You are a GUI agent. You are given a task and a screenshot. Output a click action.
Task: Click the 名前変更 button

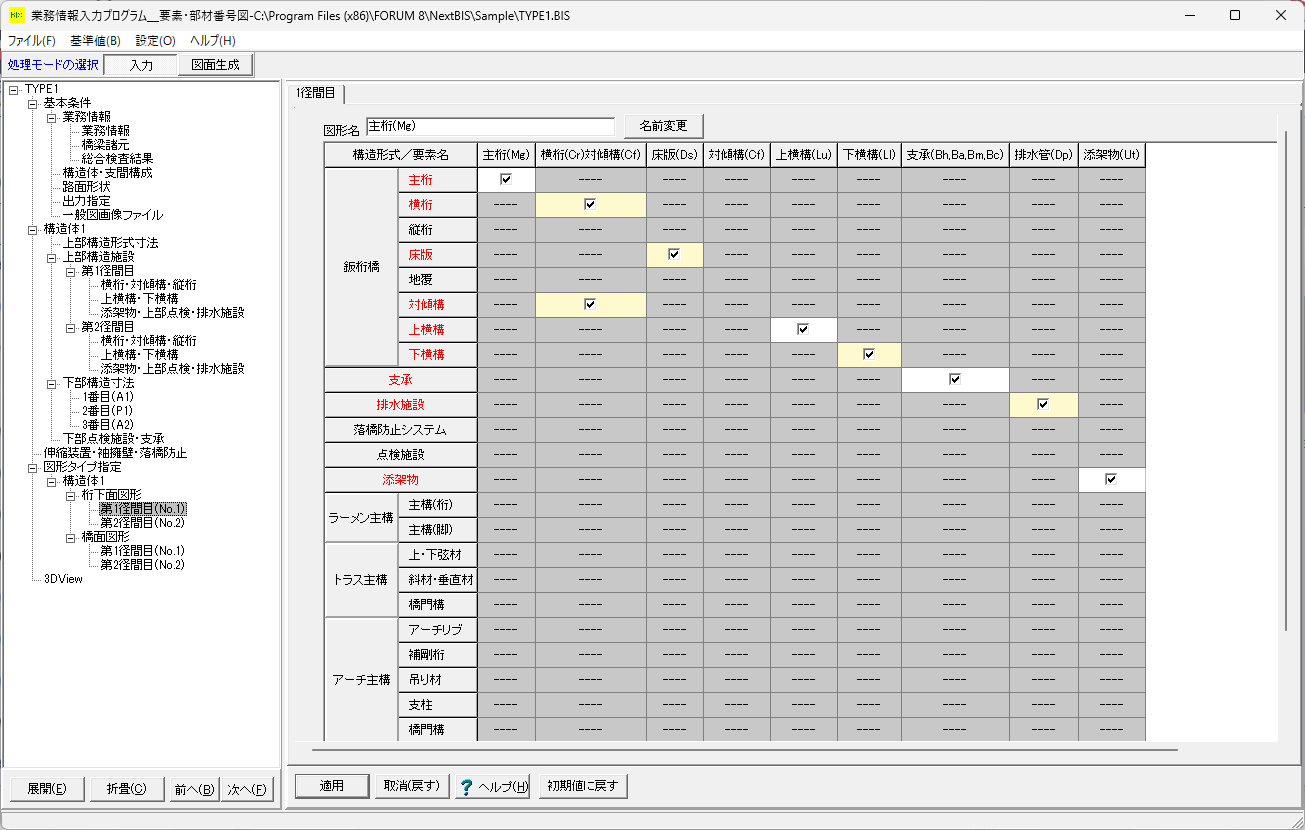pos(663,126)
